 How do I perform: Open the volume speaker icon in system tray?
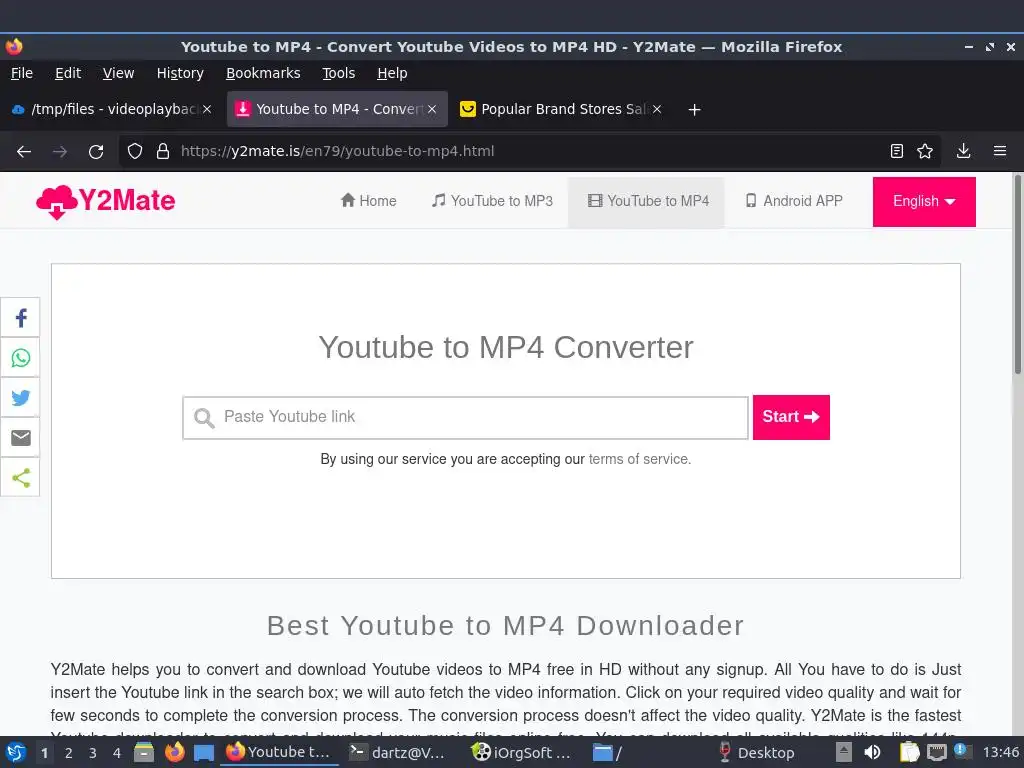tap(872, 753)
